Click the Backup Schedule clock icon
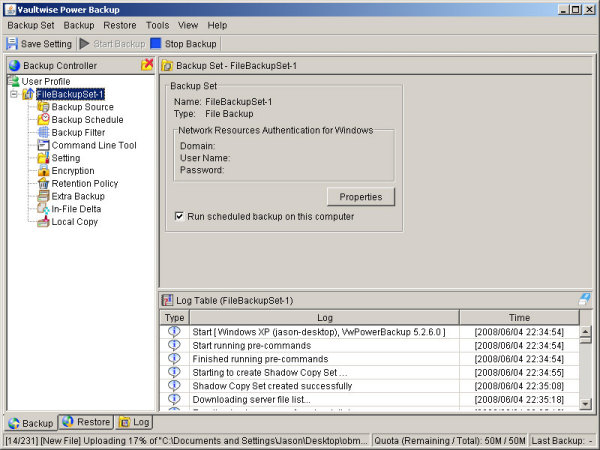Viewport: 600px width, 450px height. 43,119
